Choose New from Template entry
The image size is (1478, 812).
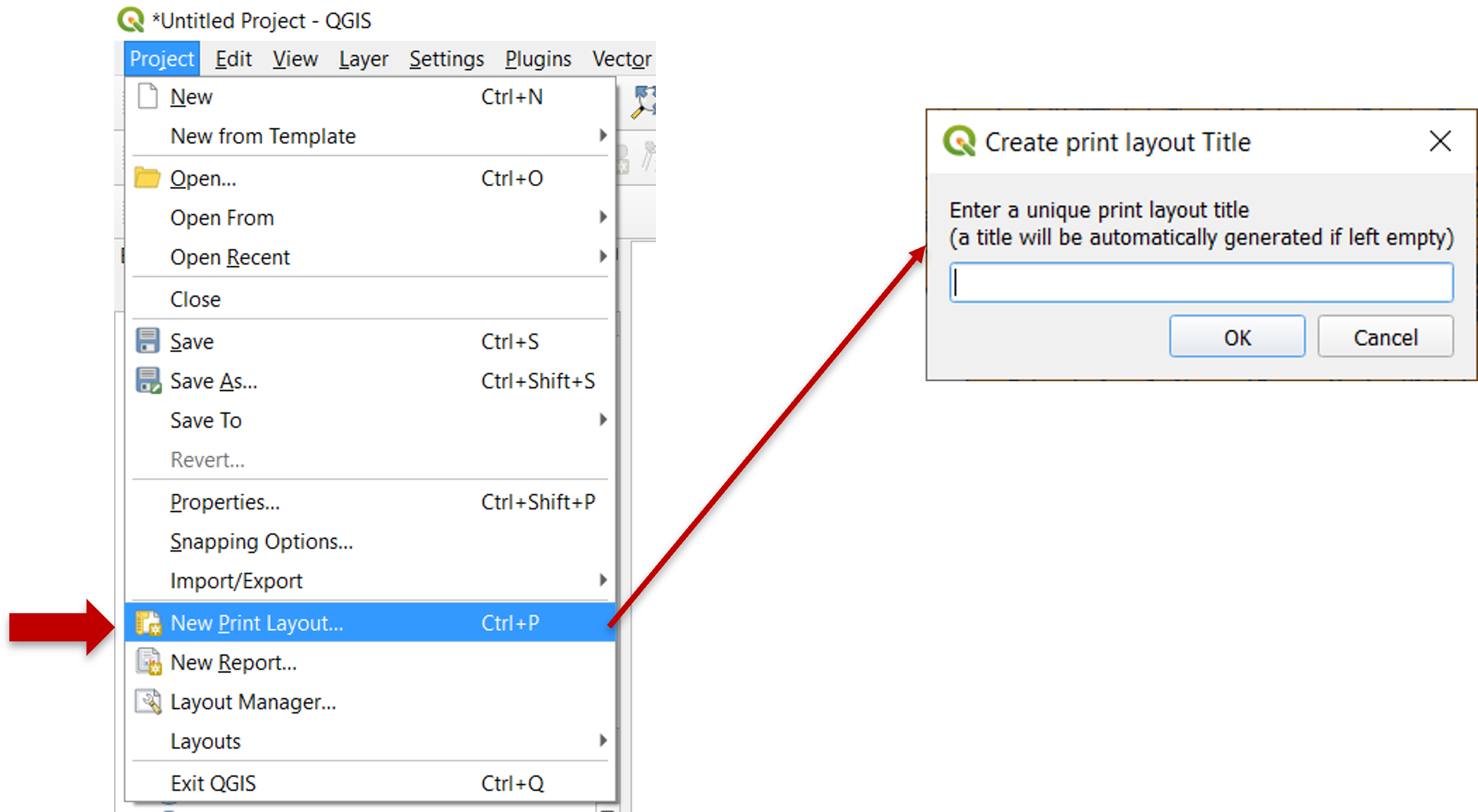click(x=370, y=136)
